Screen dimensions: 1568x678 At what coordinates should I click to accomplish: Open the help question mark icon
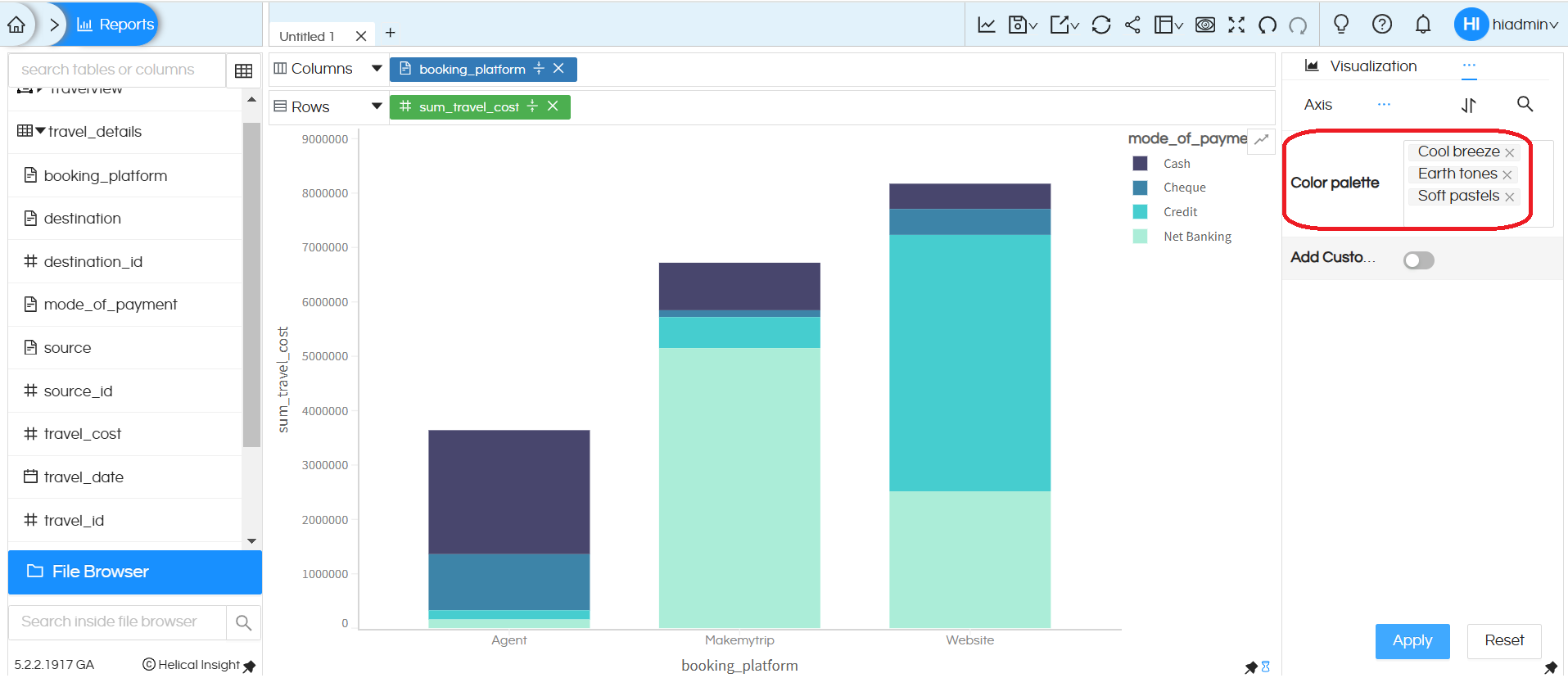click(x=1382, y=24)
